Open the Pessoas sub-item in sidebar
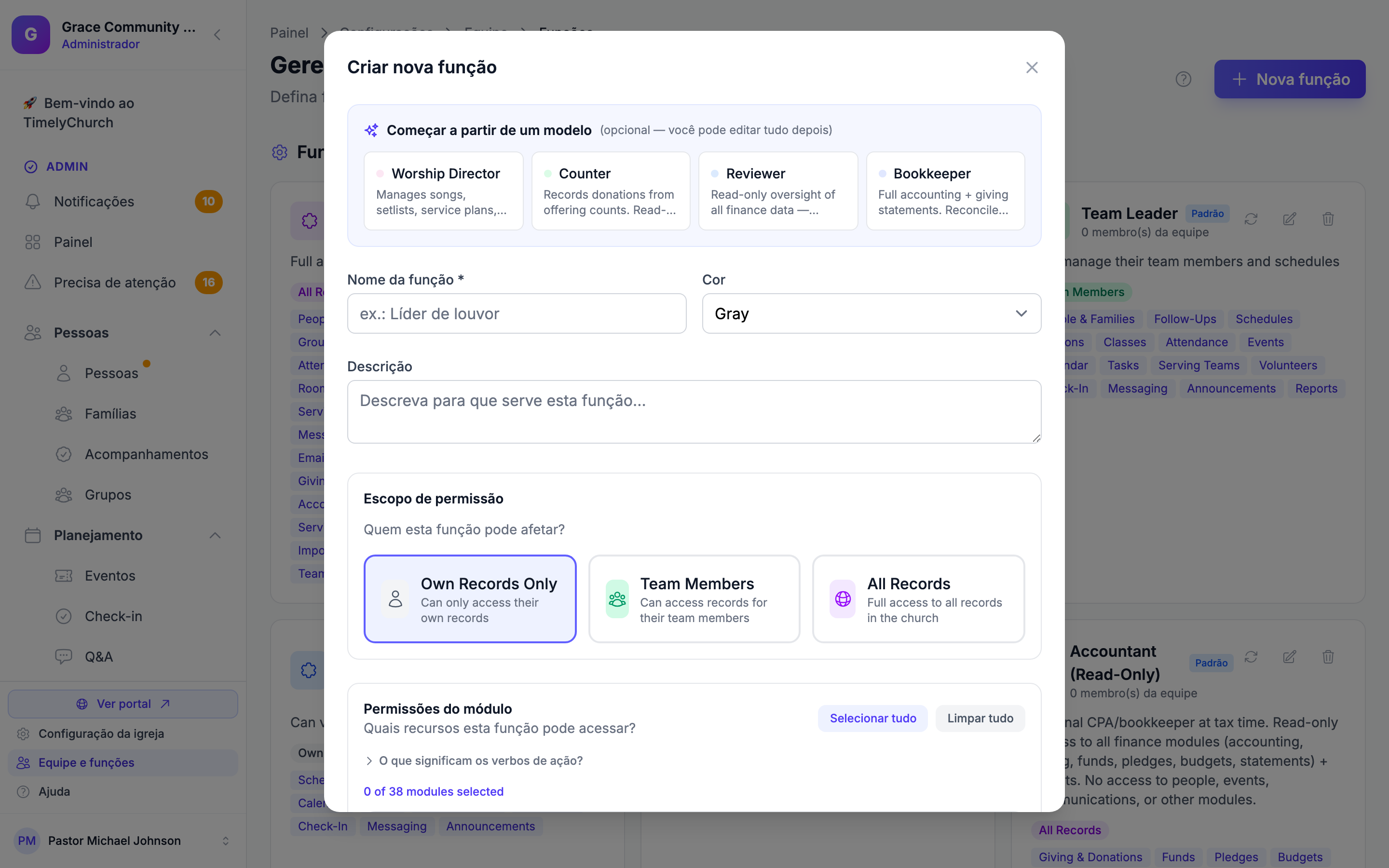 click(x=111, y=373)
